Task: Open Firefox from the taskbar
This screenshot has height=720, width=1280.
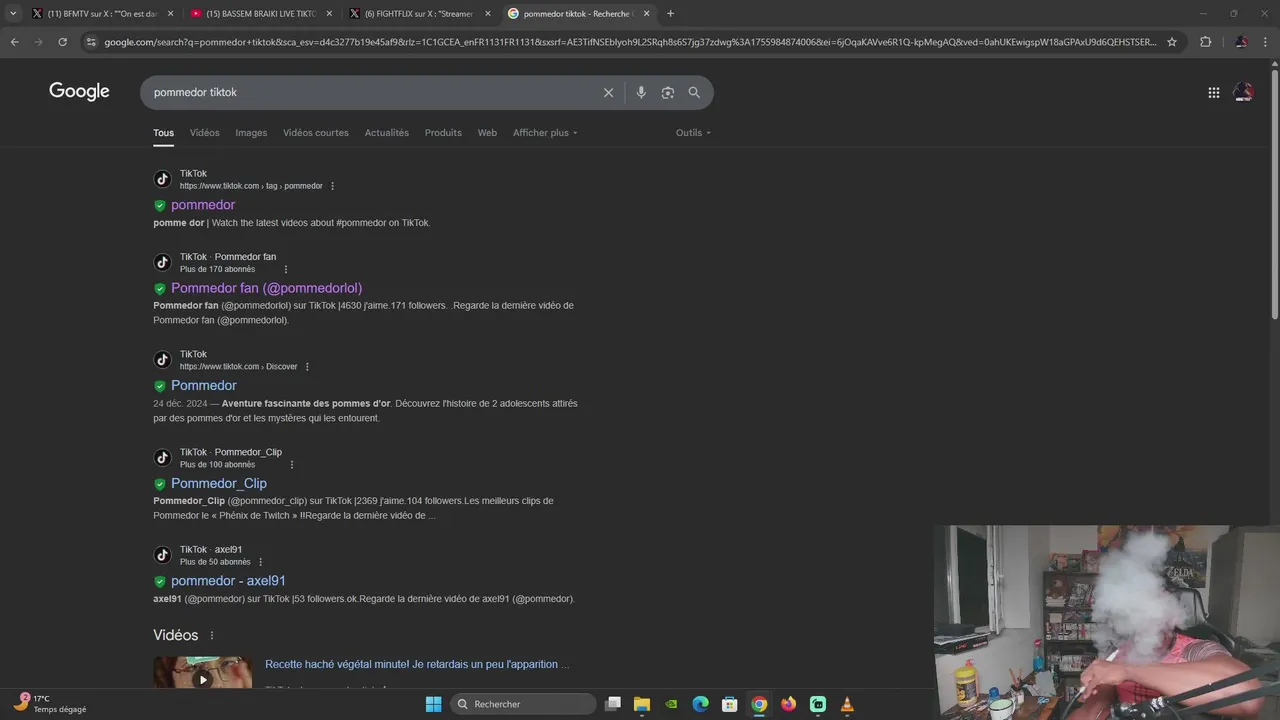Action: (789, 704)
